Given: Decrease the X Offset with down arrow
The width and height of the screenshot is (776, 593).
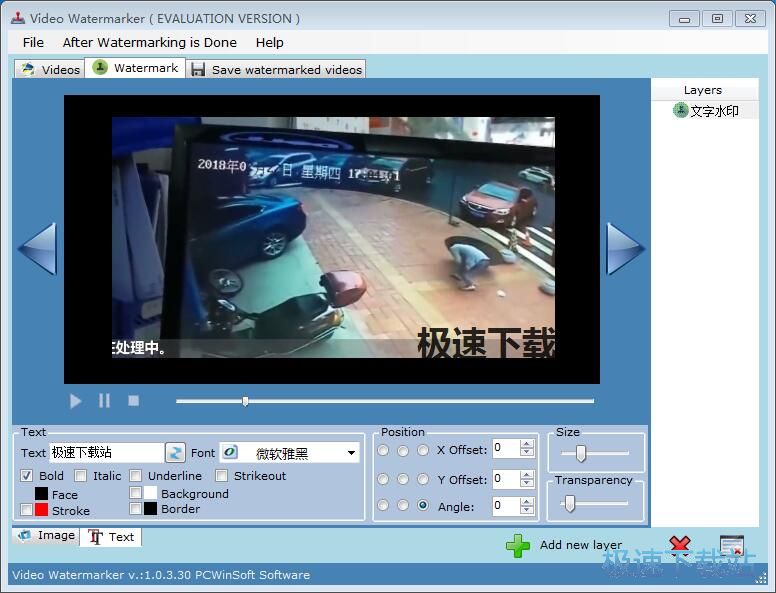Looking at the screenshot, I should (527, 452).
